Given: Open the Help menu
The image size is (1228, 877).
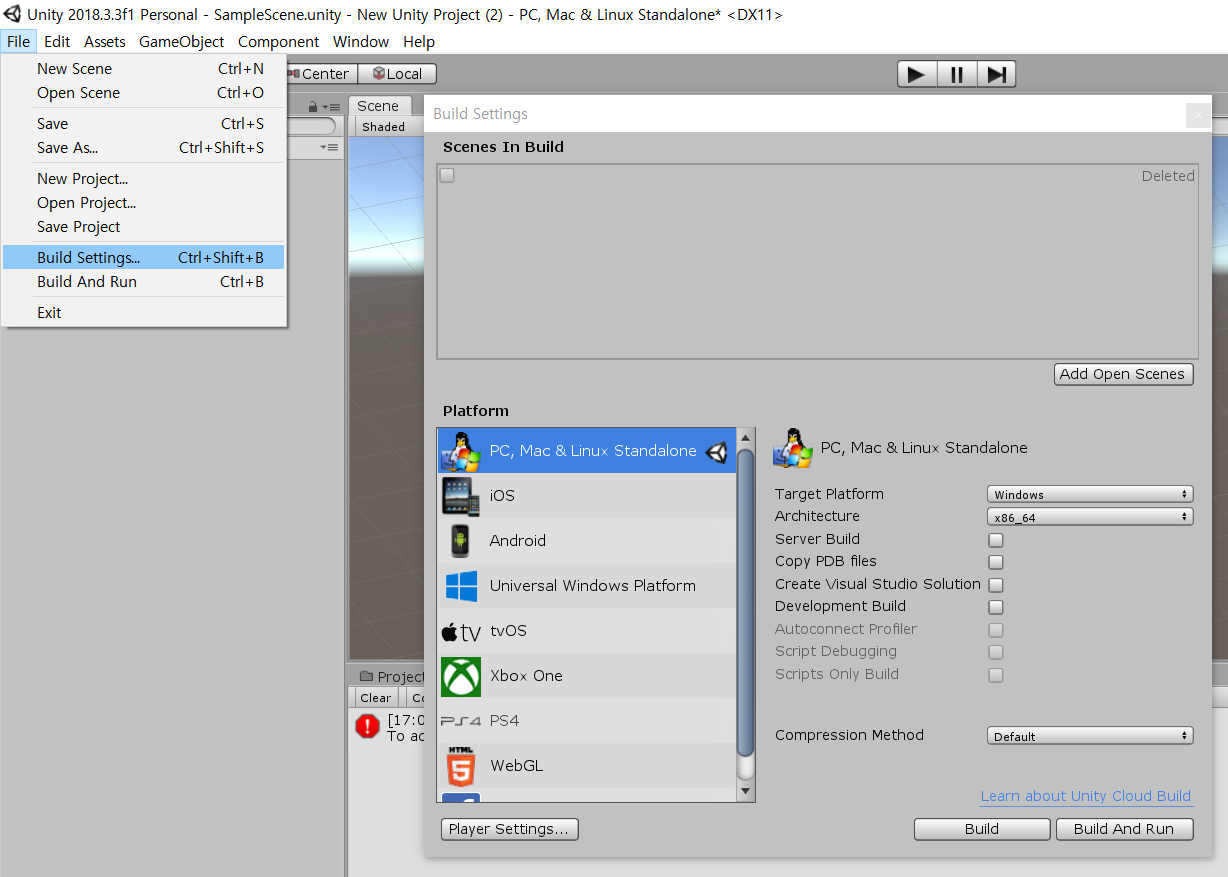Looking at the screenshot, I should tap(419, 42).
